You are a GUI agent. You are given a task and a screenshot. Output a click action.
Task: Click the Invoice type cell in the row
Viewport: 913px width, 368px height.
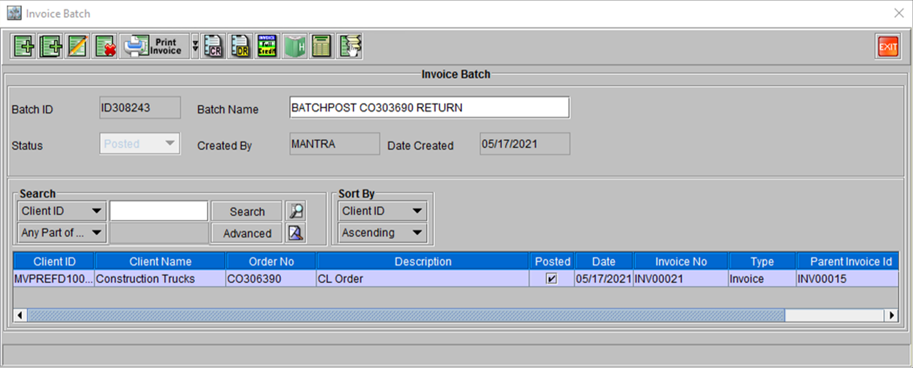pos(762,279)
